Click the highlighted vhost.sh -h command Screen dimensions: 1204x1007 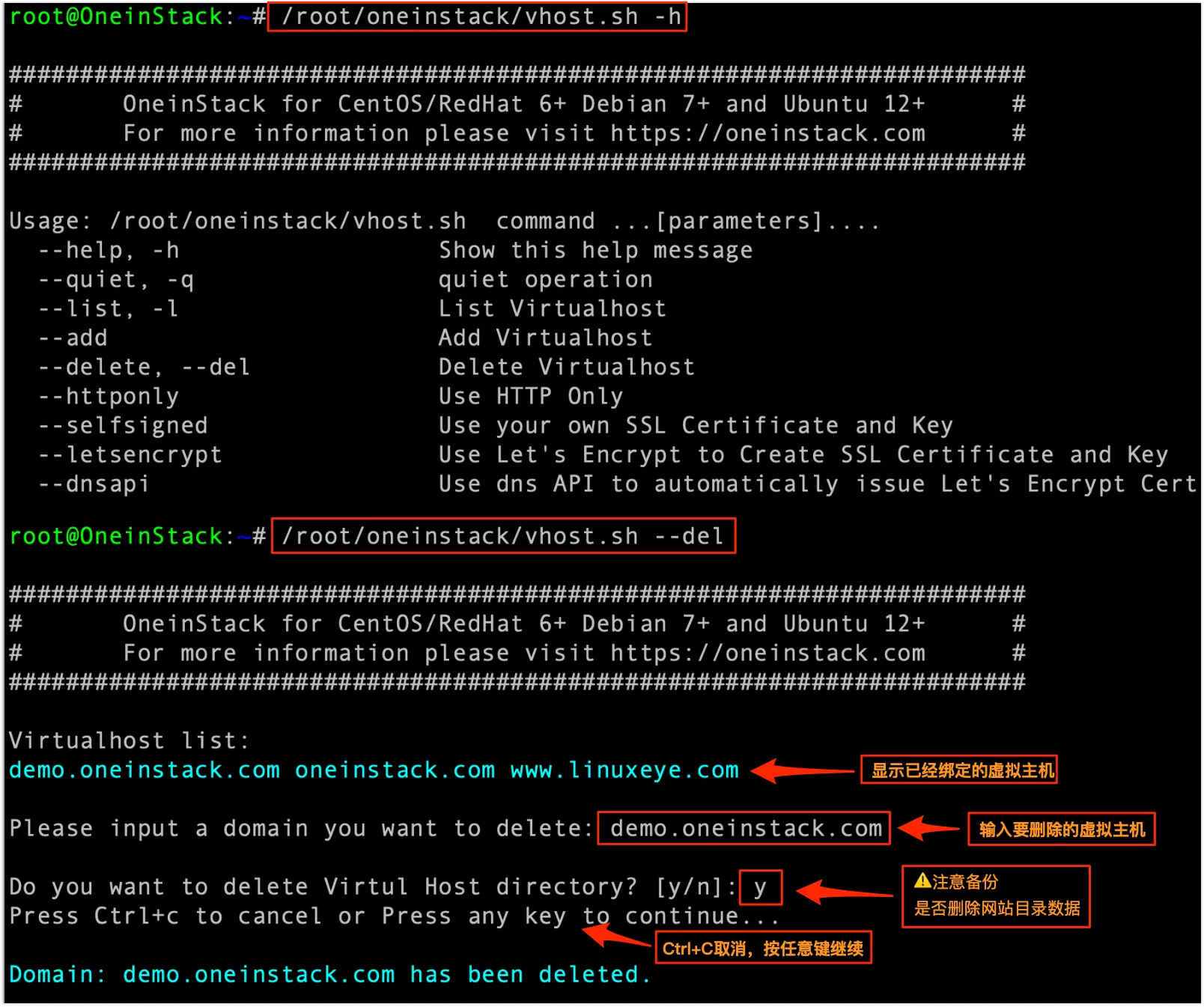pyautogui.click(x=477, y=16)
